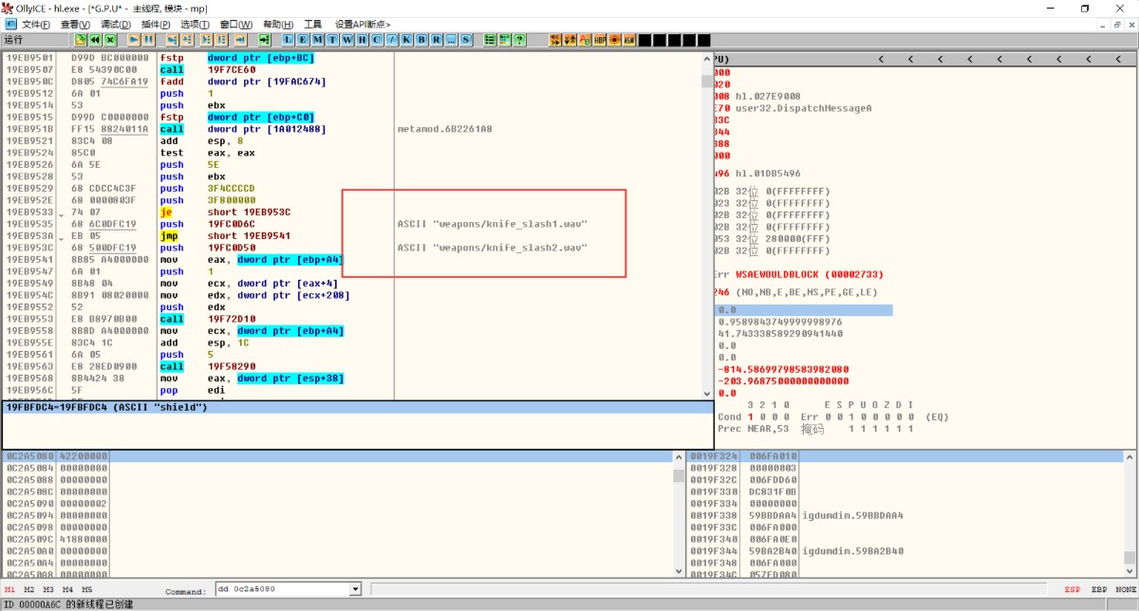Image resolution: width=1139 pixels, height=611 pixels.
Task: Open the 调试(D) debug menu
Action: coord(115,24)
